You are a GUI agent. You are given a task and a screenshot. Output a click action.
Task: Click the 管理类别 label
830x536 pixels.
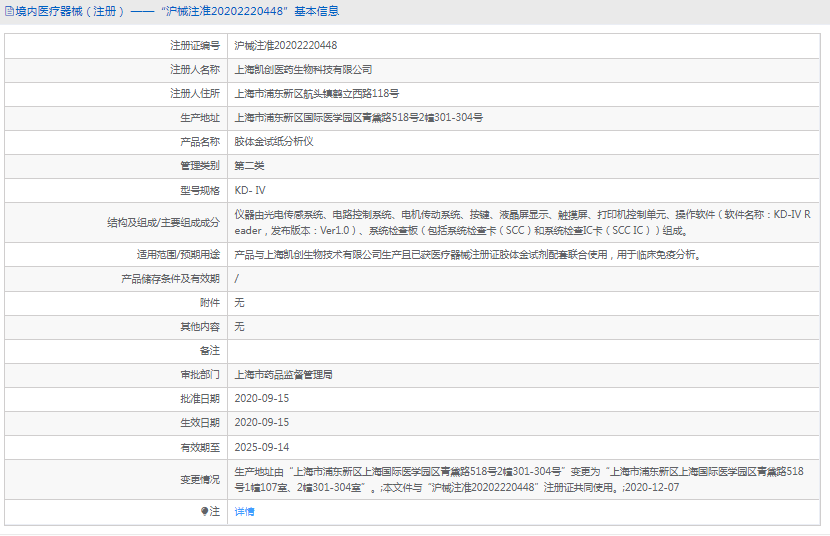pos(200,166)
